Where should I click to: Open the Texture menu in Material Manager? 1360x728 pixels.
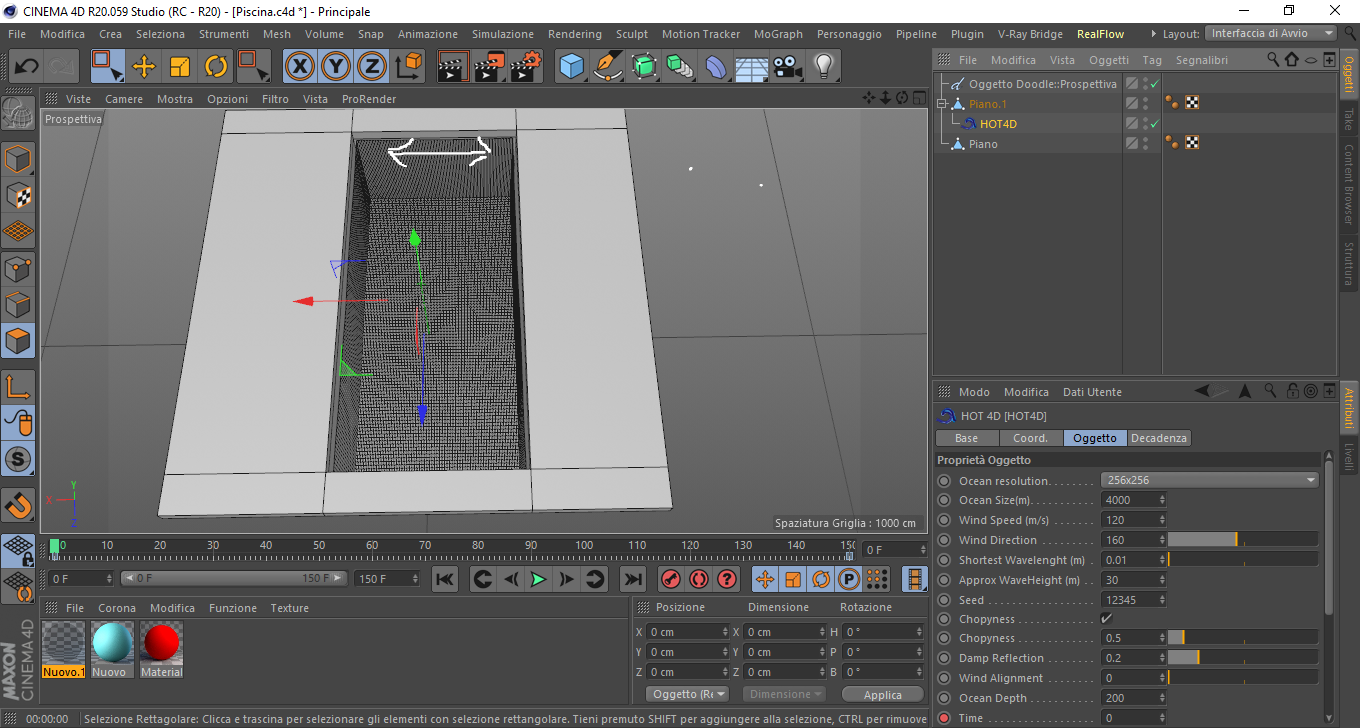(290, 608)
